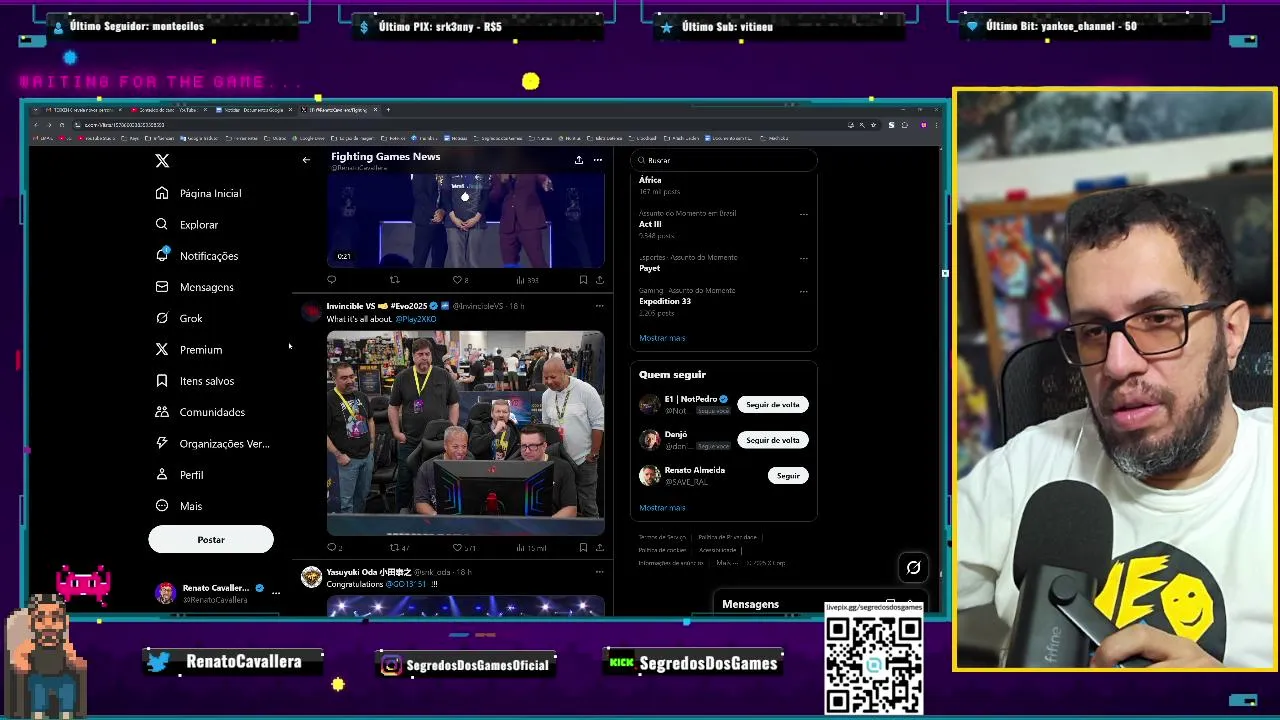Open the Explorar page
The height and width of the screenshot is (720, 1280).
(187, 225)
